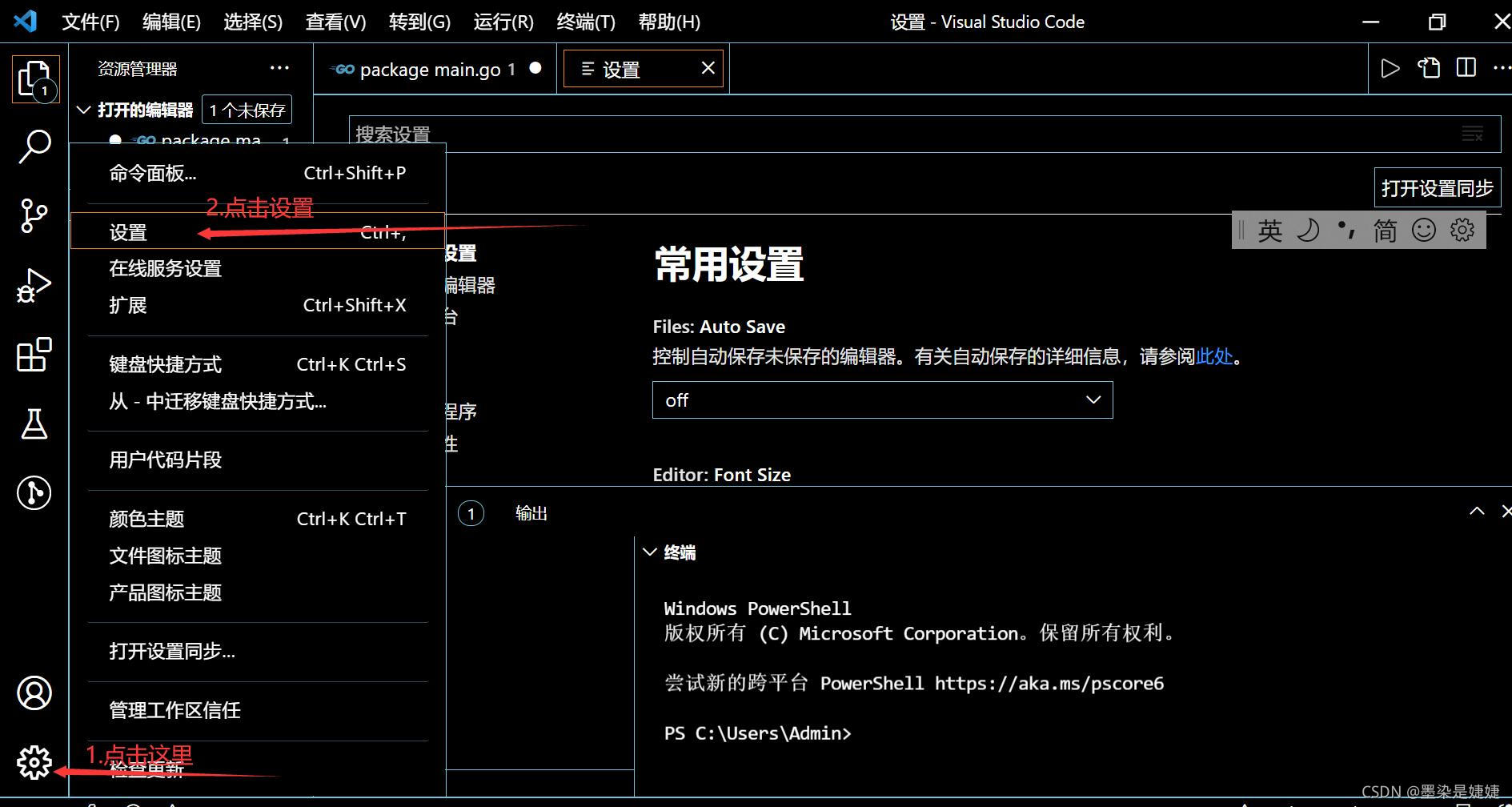Open the Testing flask icon
The height and width of the screenshot is (807, 1512).
pyautogui.click(x=34, y=424)
